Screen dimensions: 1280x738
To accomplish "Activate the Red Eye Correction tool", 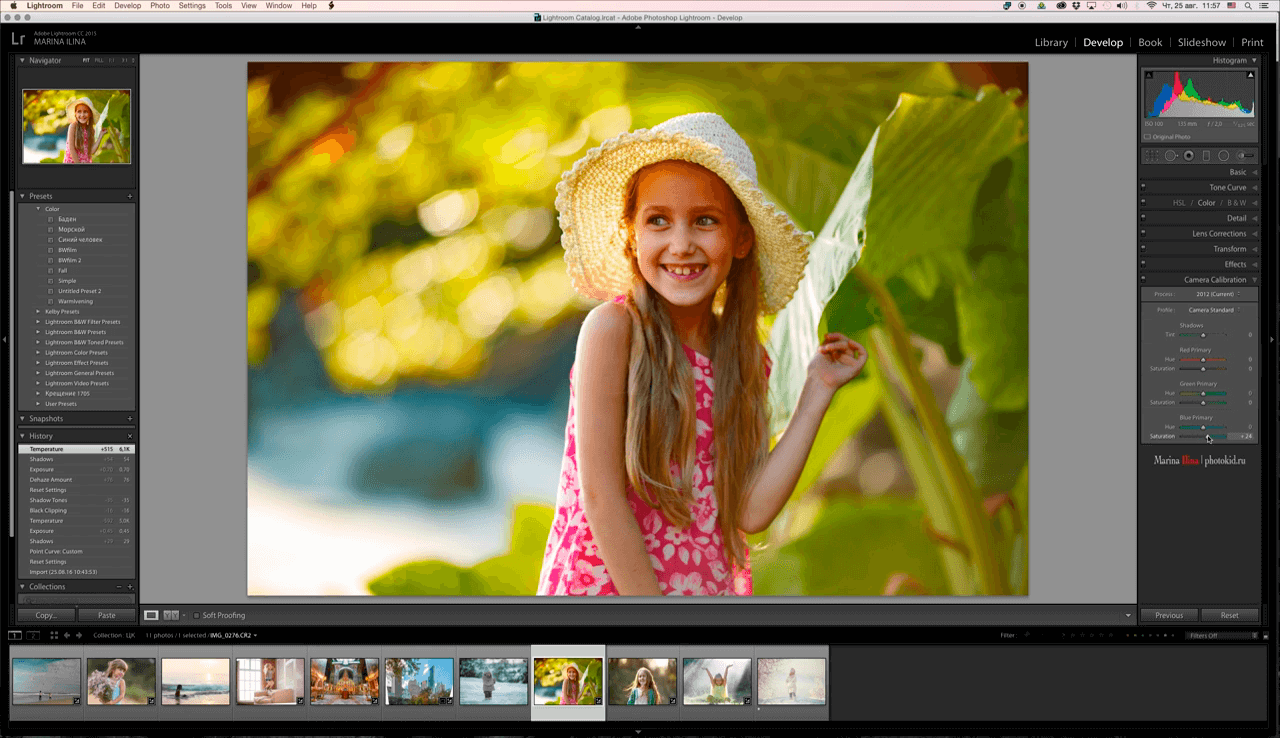I will pyautogui.click(x=1189, y=156).
